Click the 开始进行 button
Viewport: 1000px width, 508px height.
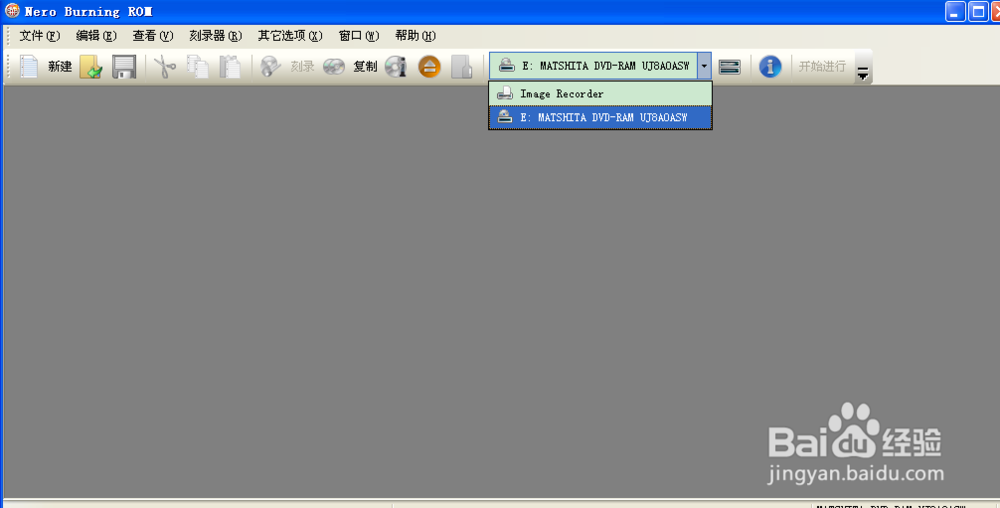click(822, 66)
